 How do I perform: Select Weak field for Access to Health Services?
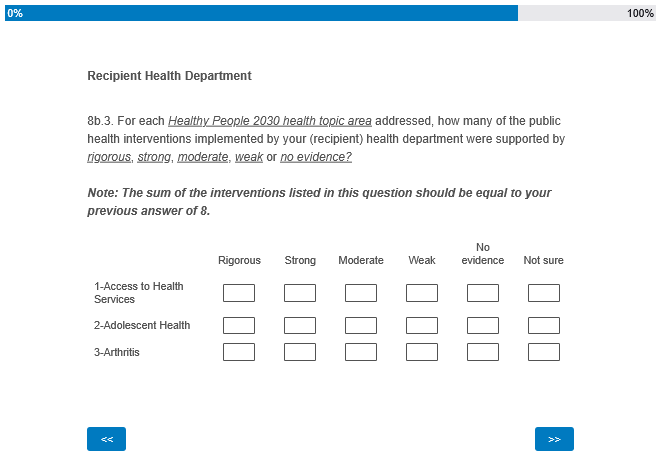(422, 293)
